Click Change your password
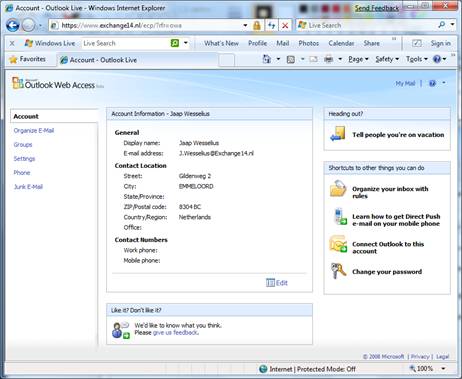462x379 pixels. tap(387, 272)
